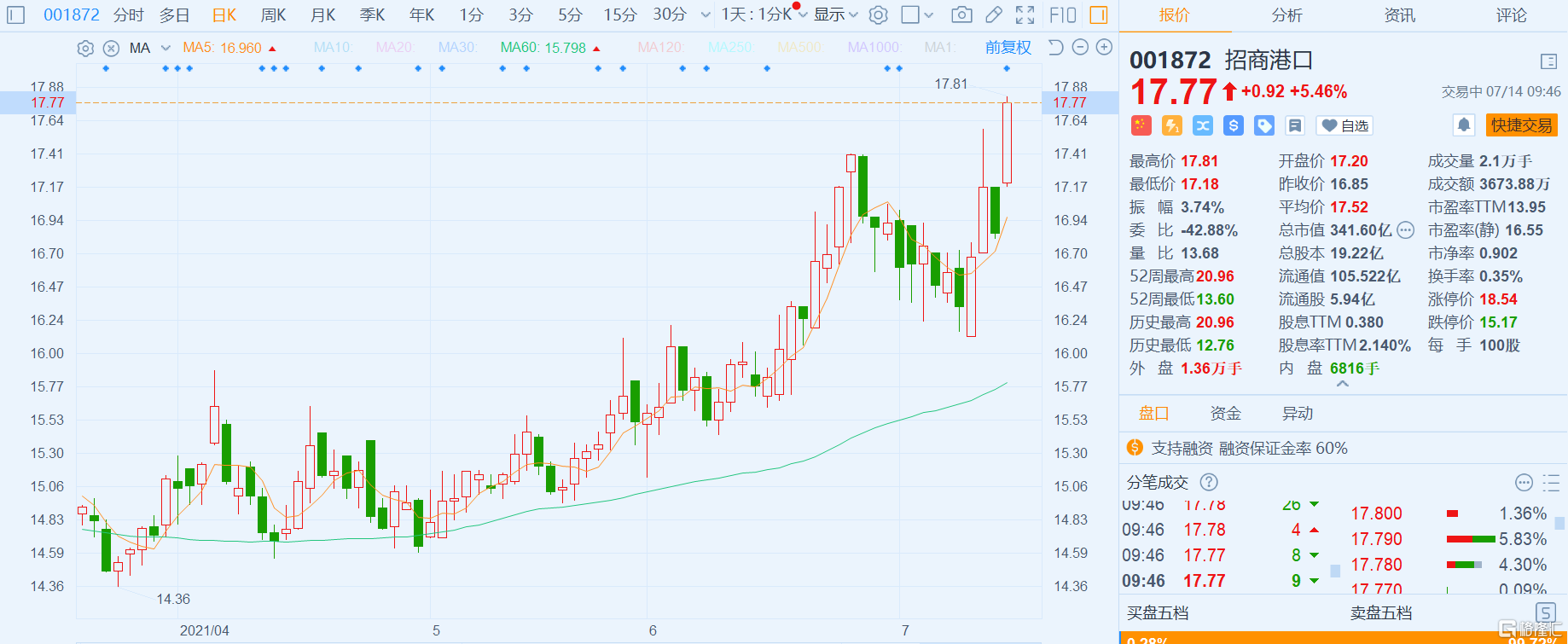
Task: Open 前复权 adjustment mode selector
Action: click(1008, 48)
